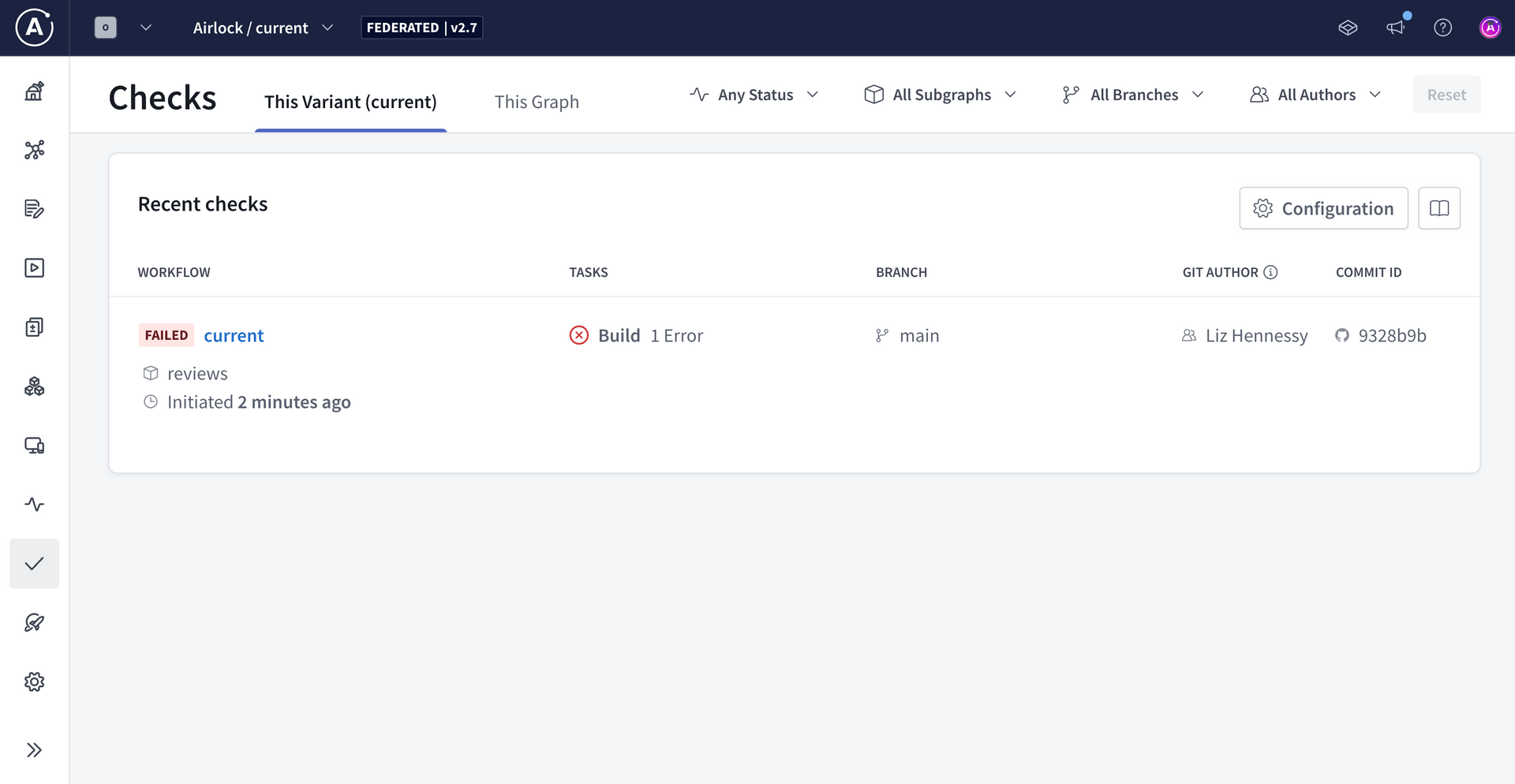Screen dimensions: 1515x784
Task: Open Launches with the rocket icon
Action: pos(34,622)
